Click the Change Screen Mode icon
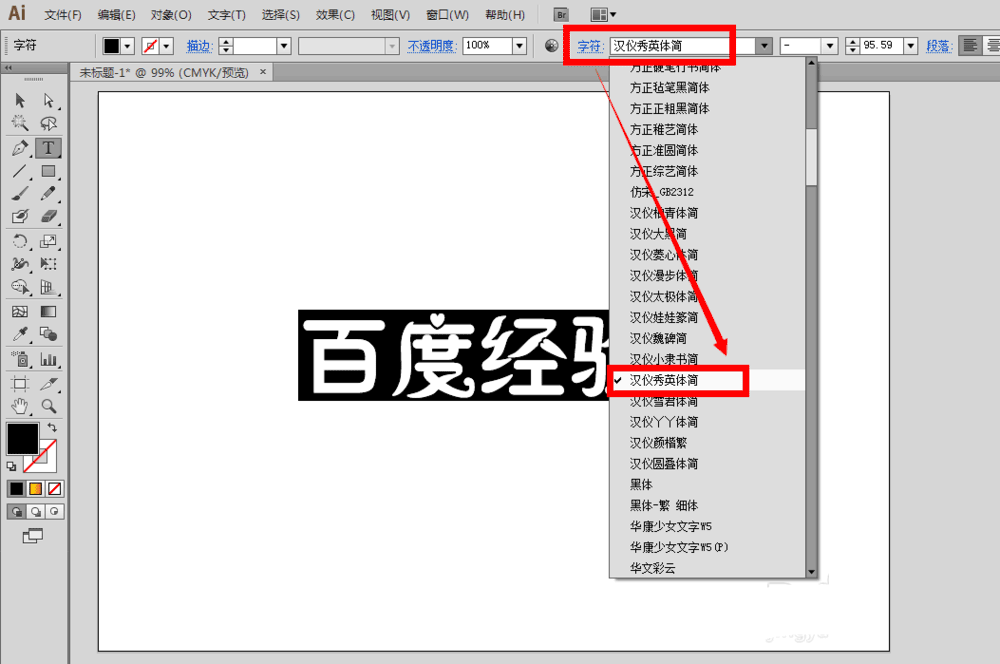1000x664 pixels. tap(33, 536)
